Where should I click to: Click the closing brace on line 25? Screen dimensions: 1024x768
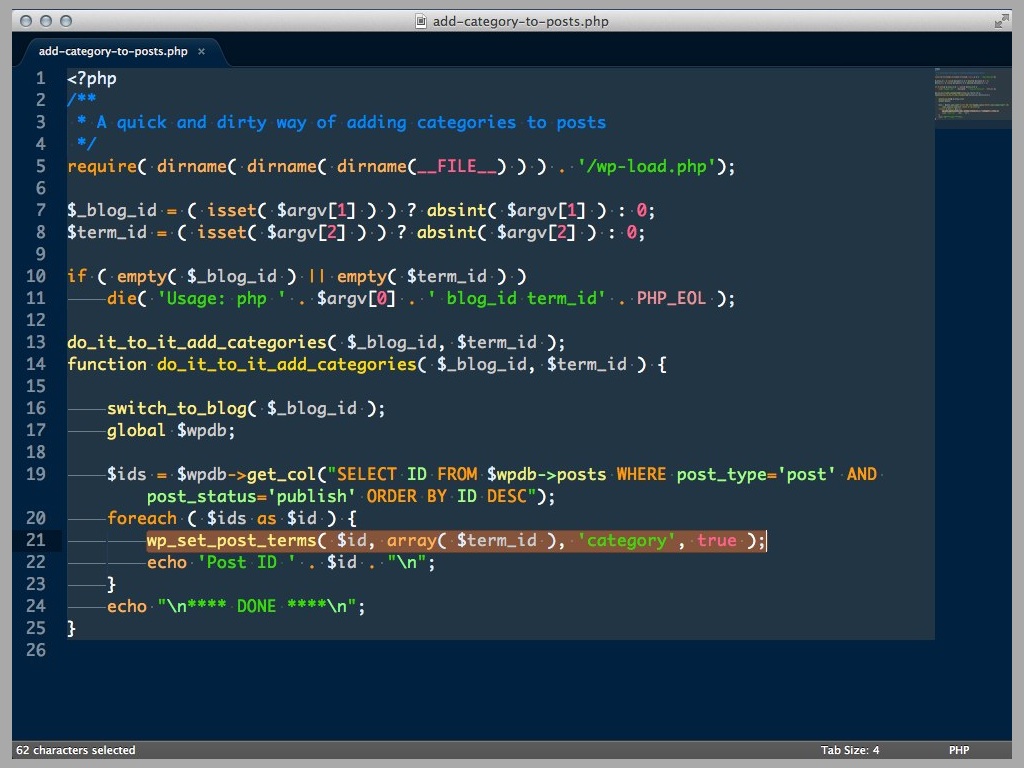click(71, 628)
